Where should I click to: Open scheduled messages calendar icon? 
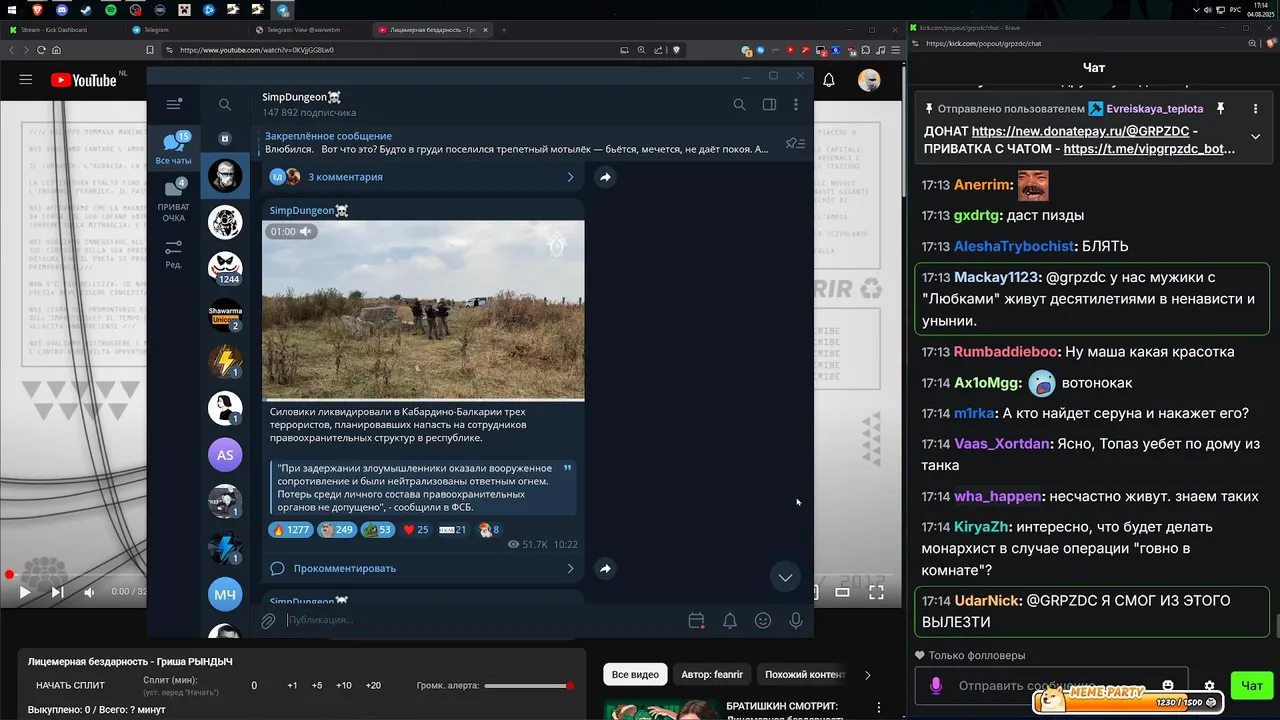click(x=697, y=621)
